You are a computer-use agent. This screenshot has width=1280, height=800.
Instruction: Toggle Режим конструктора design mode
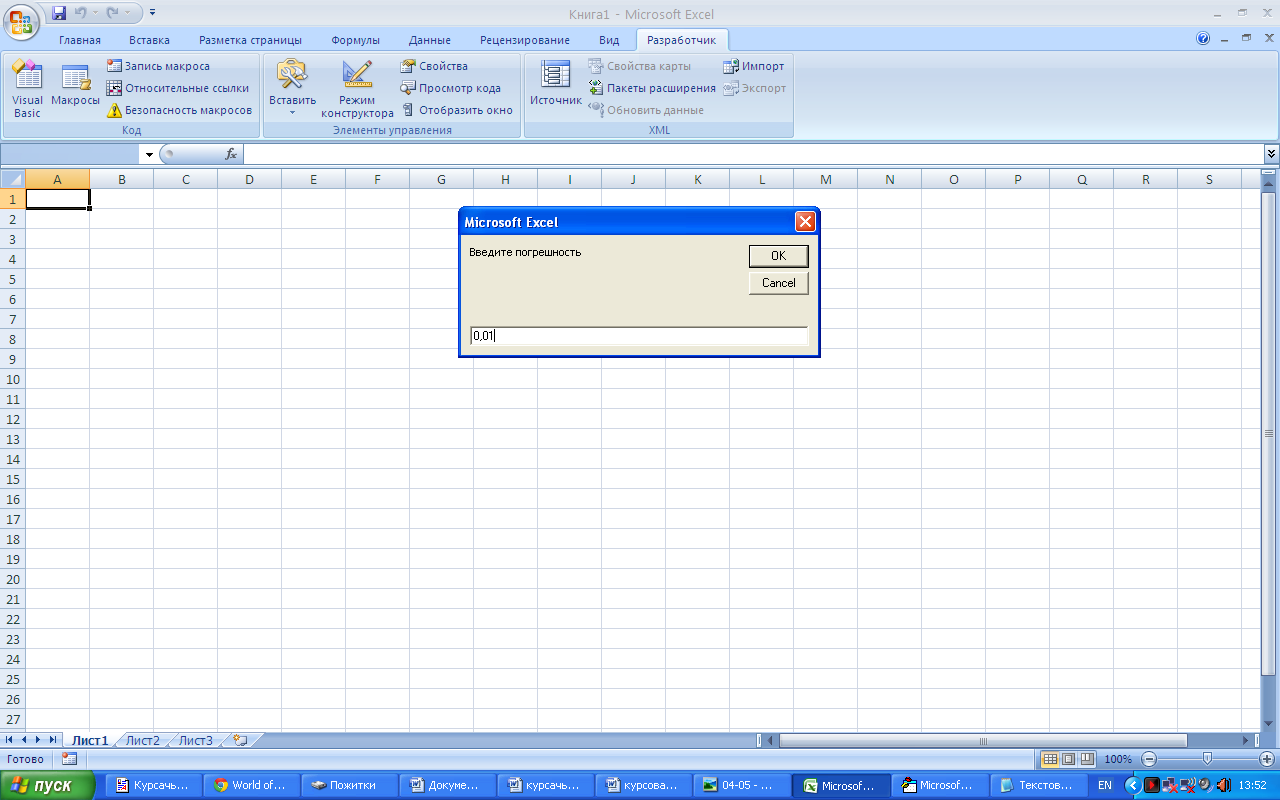tap(357, 89)
